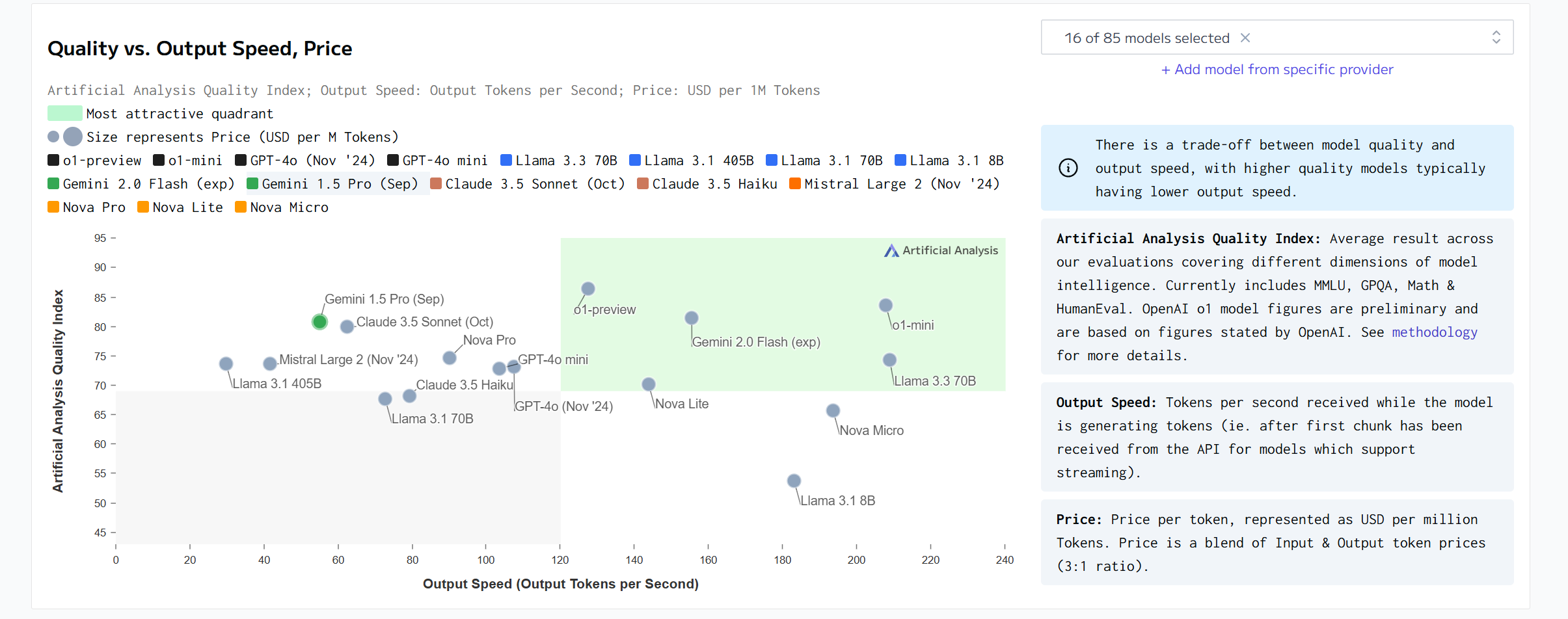Click the 'Gemini 2.0 Flash (exp)' chart label
Image resolution: width=1568 pixels, height=619 pixels.
click(756, 342)
